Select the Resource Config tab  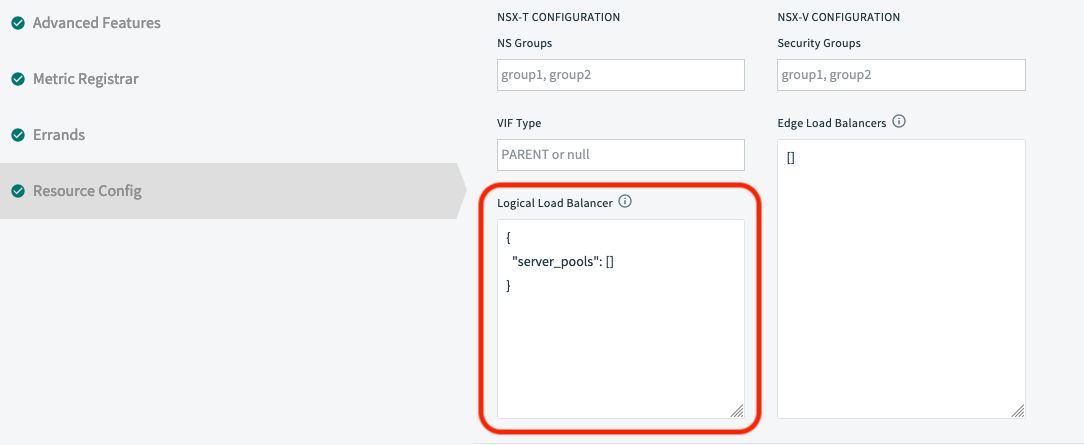[x=87, y=191]
